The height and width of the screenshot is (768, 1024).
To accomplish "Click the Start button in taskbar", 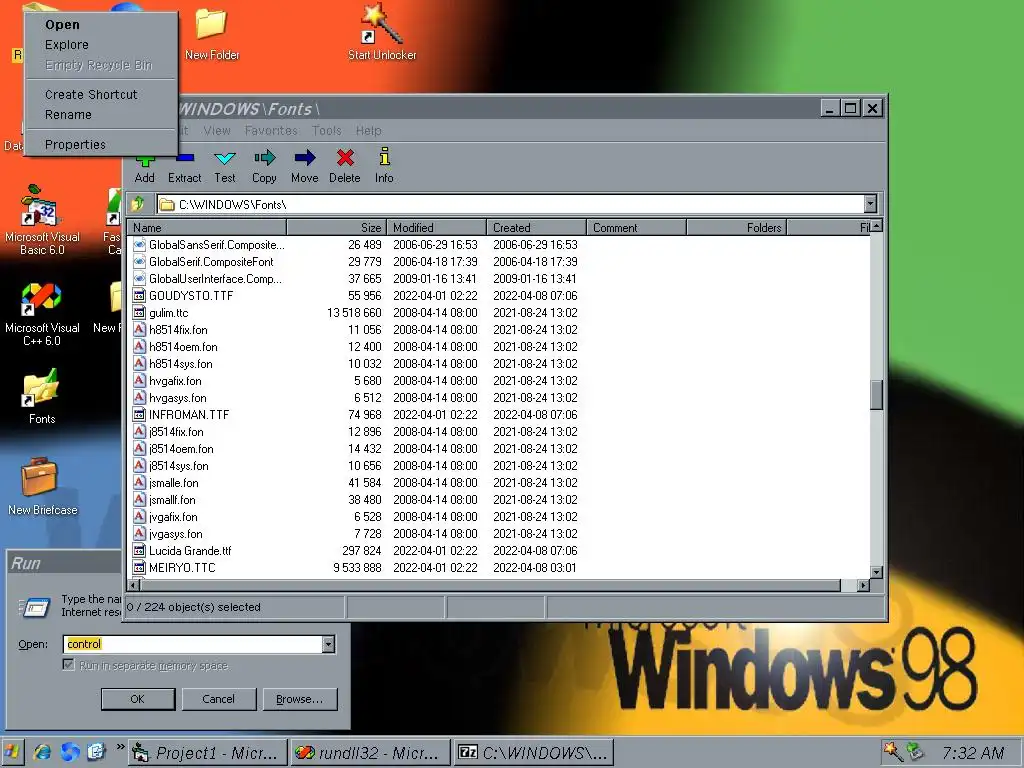I will click(12, 752).
